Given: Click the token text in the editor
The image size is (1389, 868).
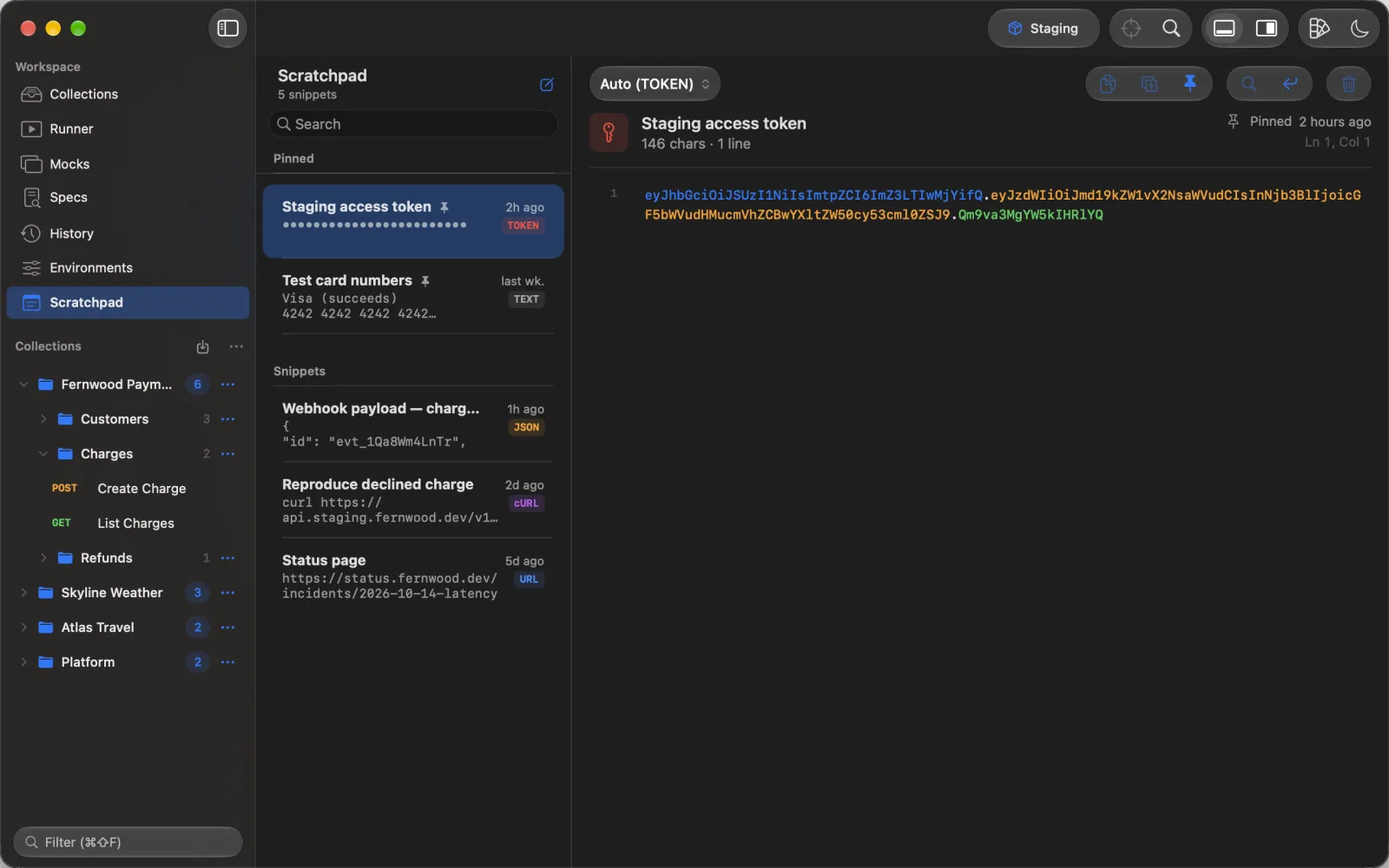Looking at the screenshot, I should (x=1003, y=205).
